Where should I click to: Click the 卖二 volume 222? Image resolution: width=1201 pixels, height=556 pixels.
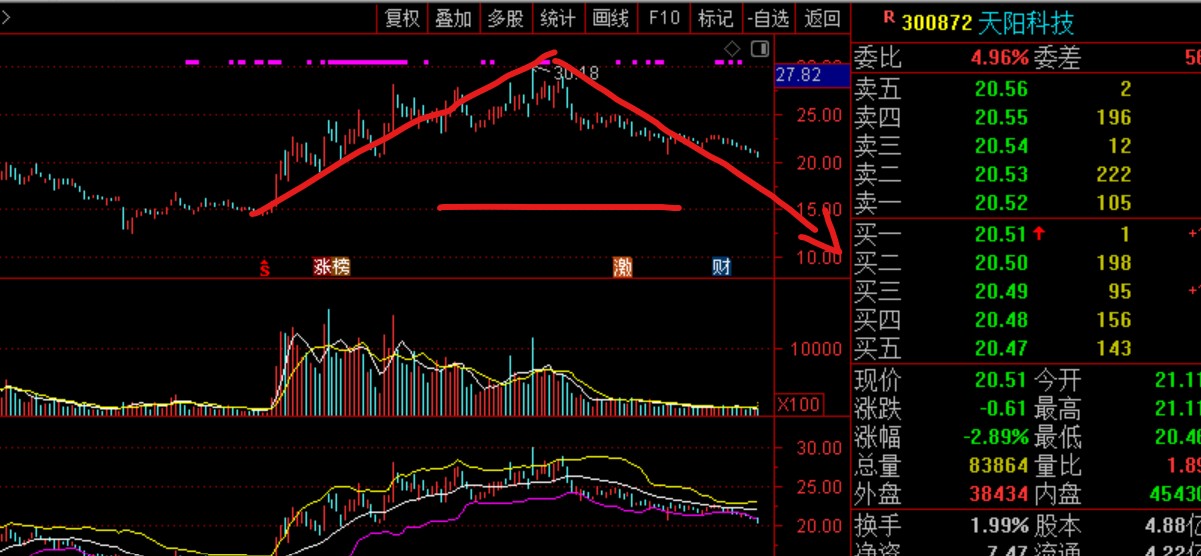(1115, 175)
